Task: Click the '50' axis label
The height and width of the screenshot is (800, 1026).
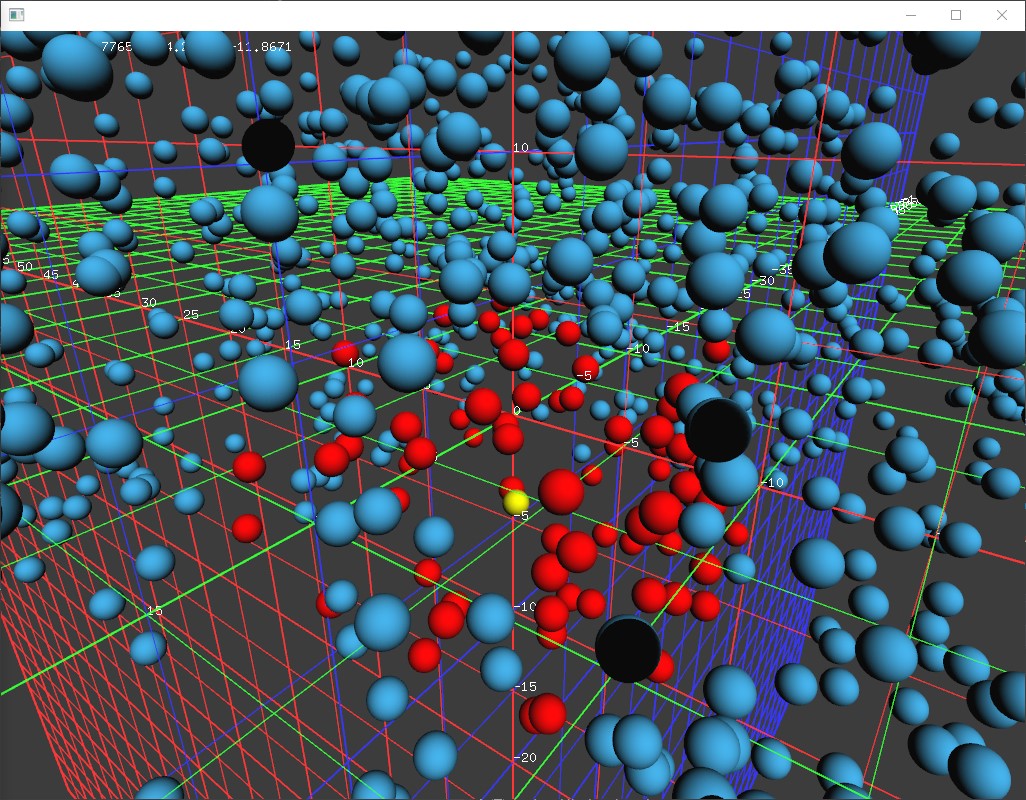Action: pyautogui.click(x=25, y=266)
